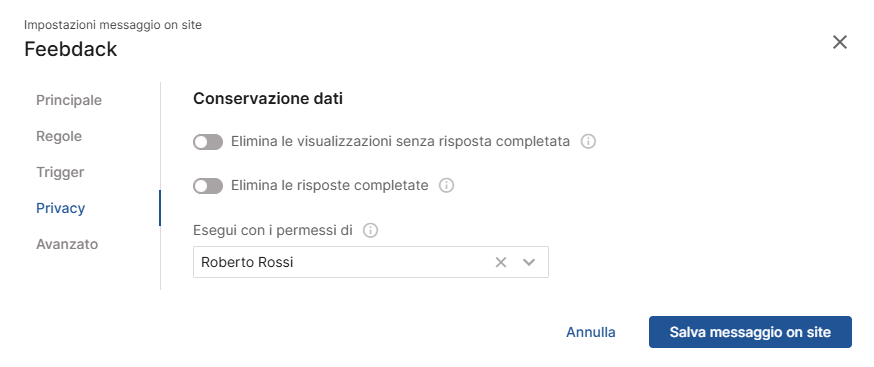Image resolution: width=874 pixels, height=367 pixels.
Task: Show info icon next to Elimina risposte completate
Action: (446, 185)
